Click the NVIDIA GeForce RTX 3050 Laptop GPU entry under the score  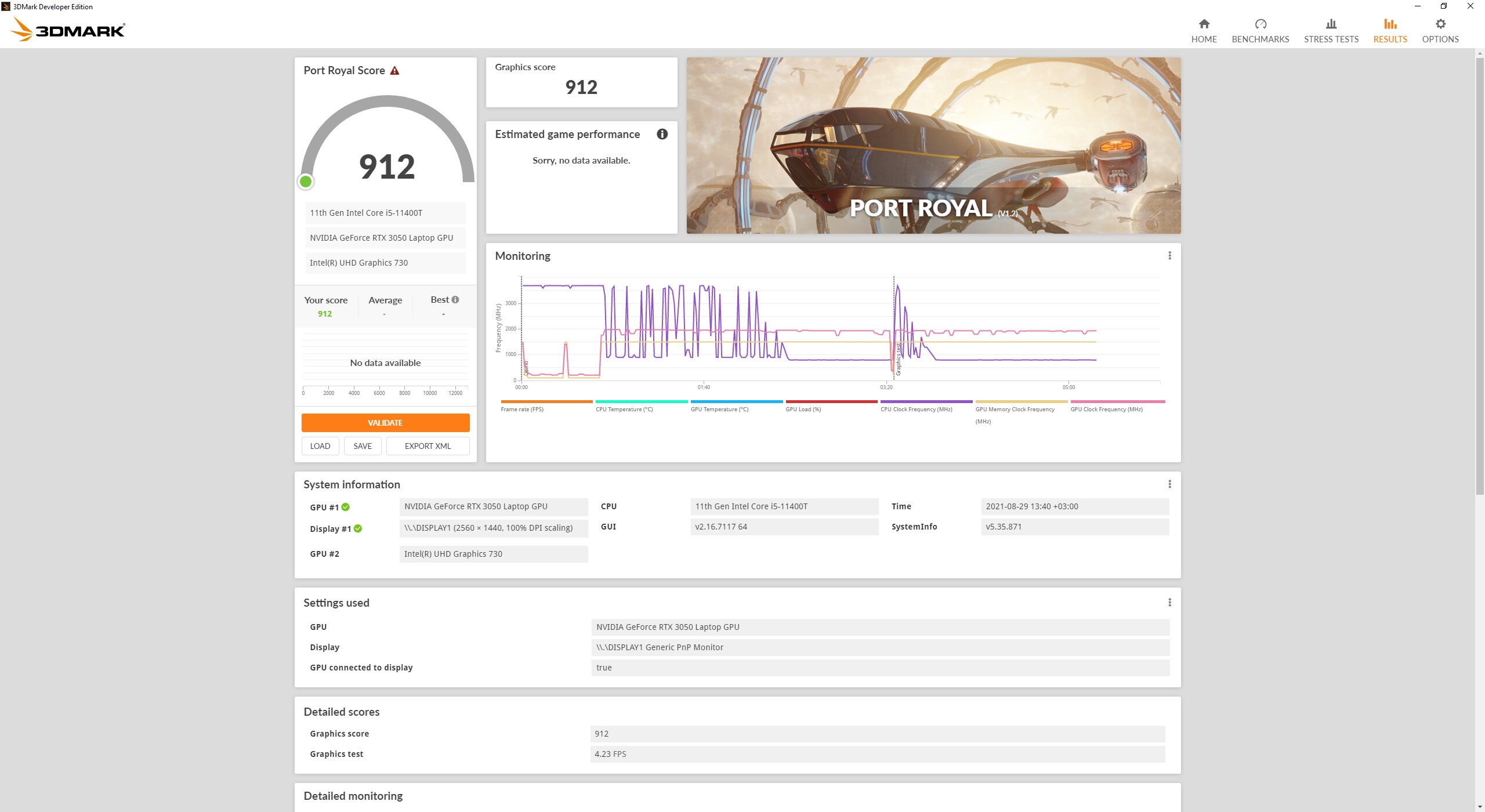coord(385,238)
